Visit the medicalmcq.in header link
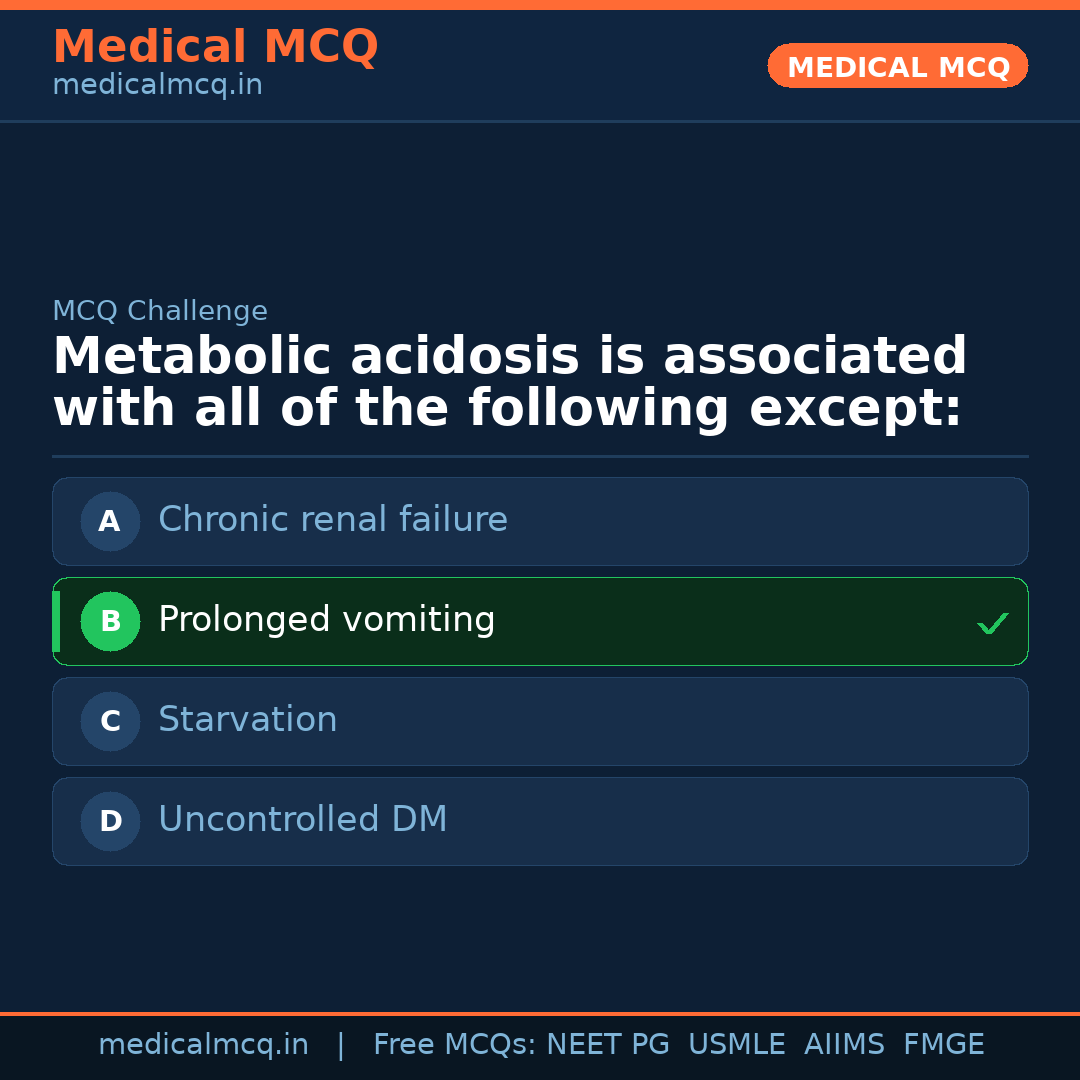1080x1080 pixels. point(157,86)
